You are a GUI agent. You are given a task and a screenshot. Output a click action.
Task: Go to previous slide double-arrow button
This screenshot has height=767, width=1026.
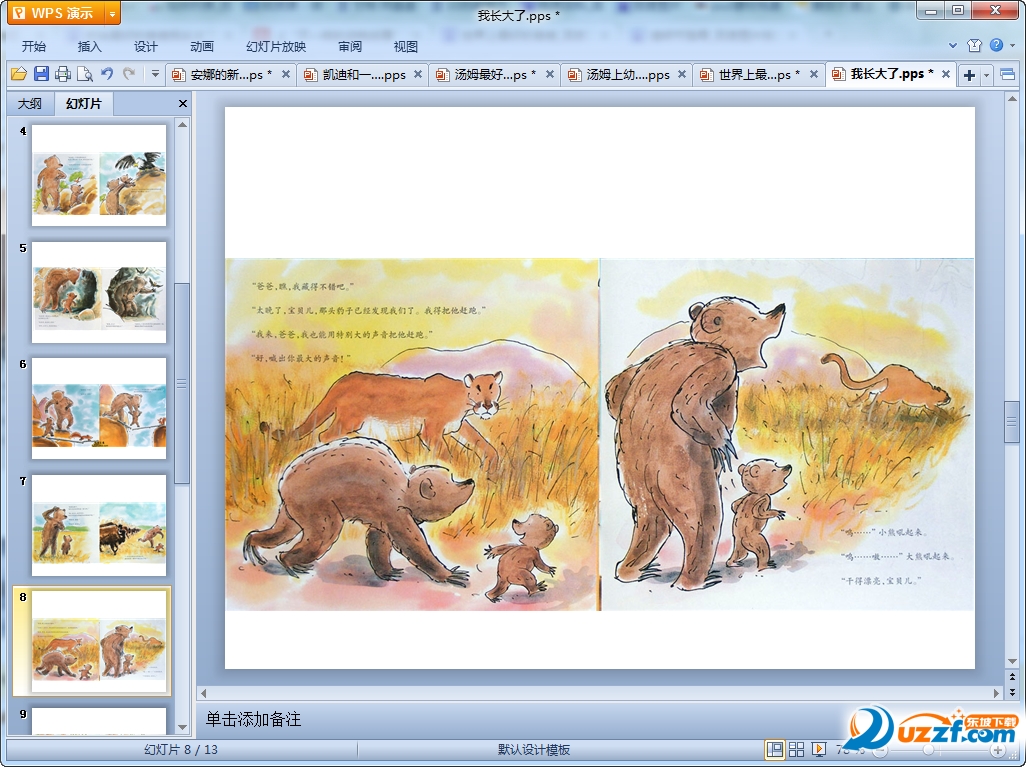coord(1012,677)
